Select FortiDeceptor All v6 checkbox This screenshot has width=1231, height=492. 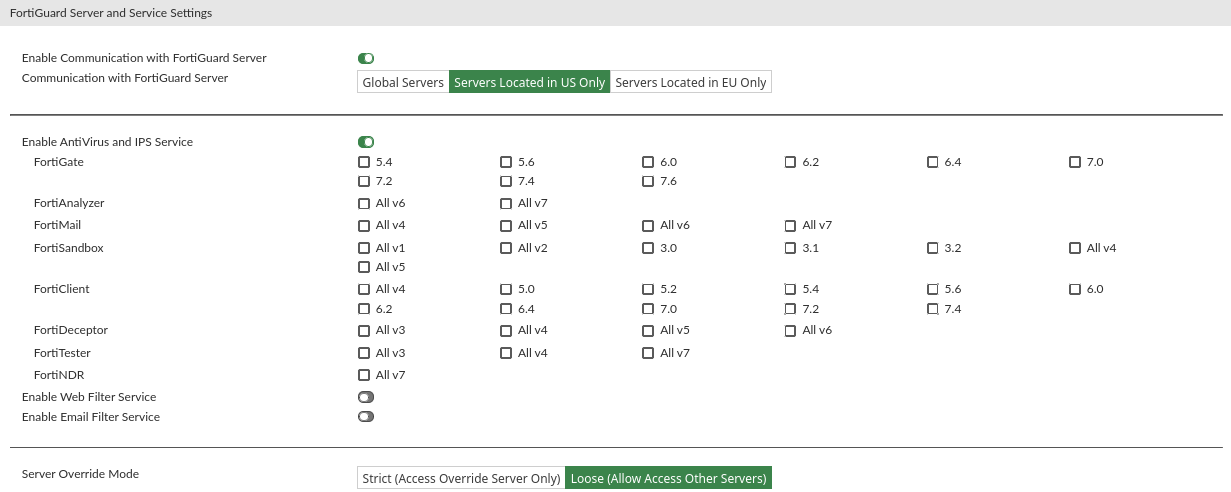pyautogui.click(x=791, y=331)
